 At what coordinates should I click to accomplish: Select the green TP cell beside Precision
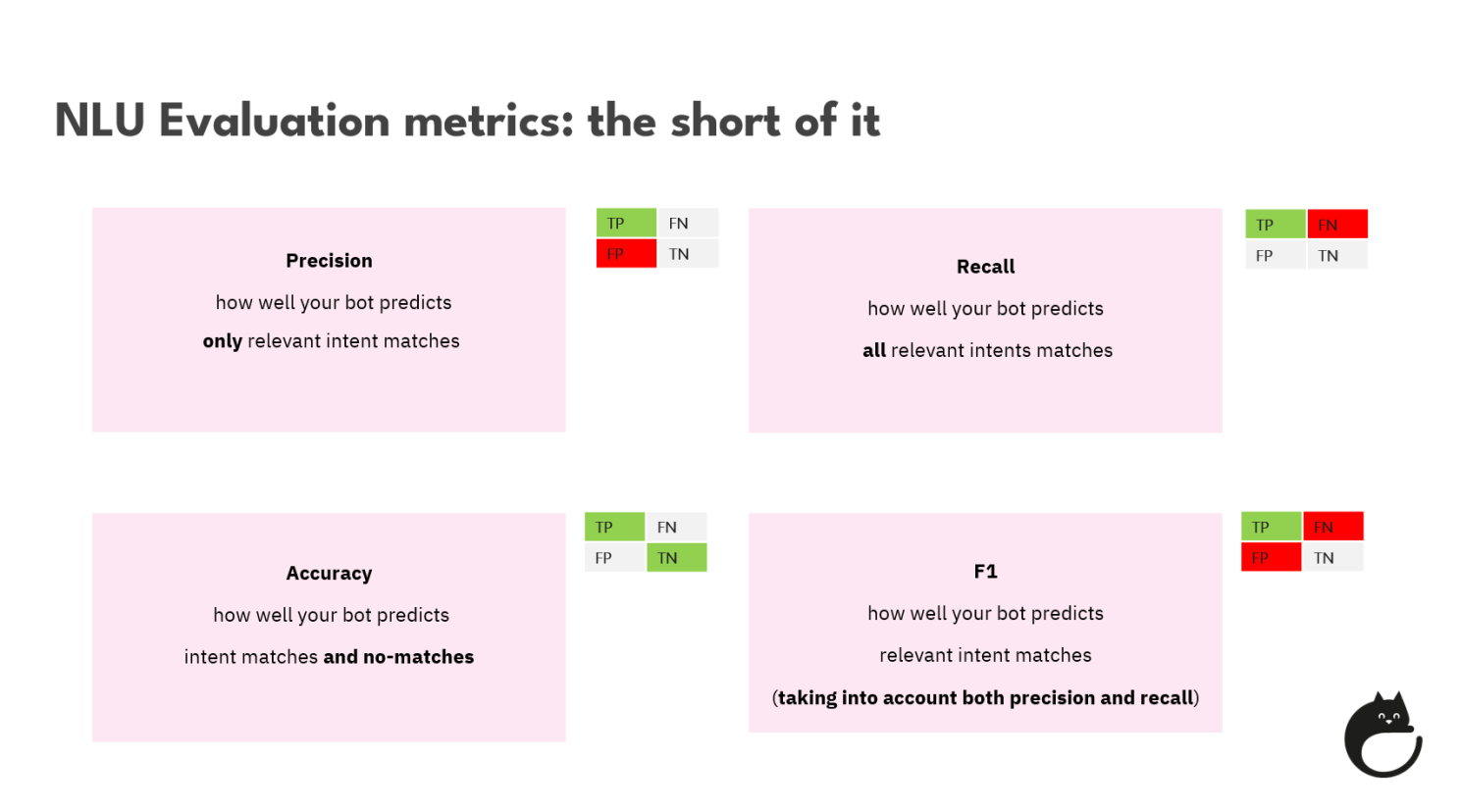(x=626, y=223)
